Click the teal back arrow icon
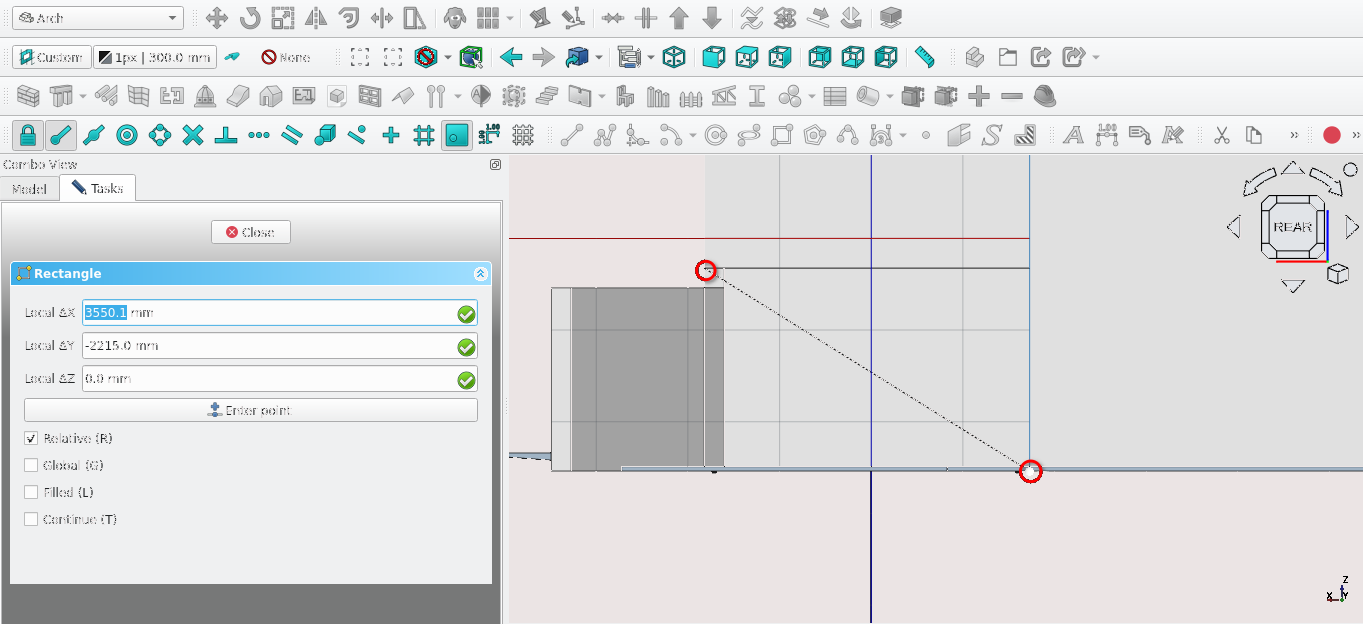1363x624 pixels. coord(511,57)
